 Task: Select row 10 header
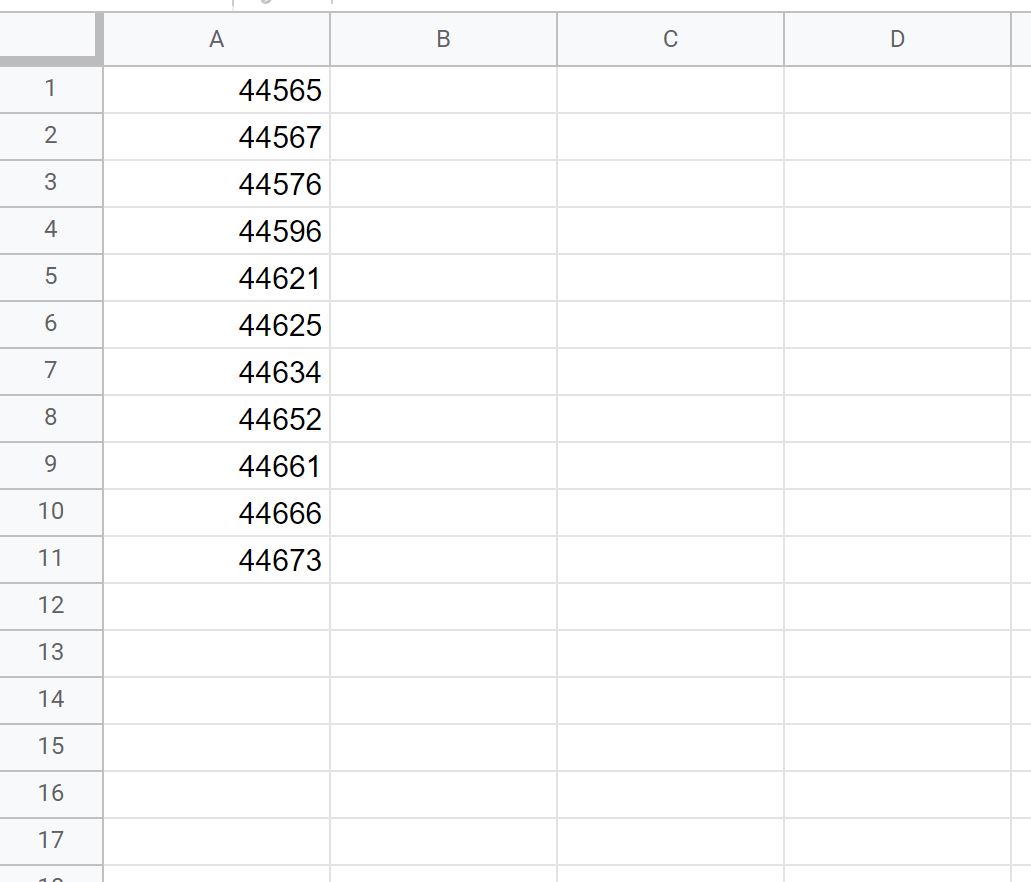[51, 512]
